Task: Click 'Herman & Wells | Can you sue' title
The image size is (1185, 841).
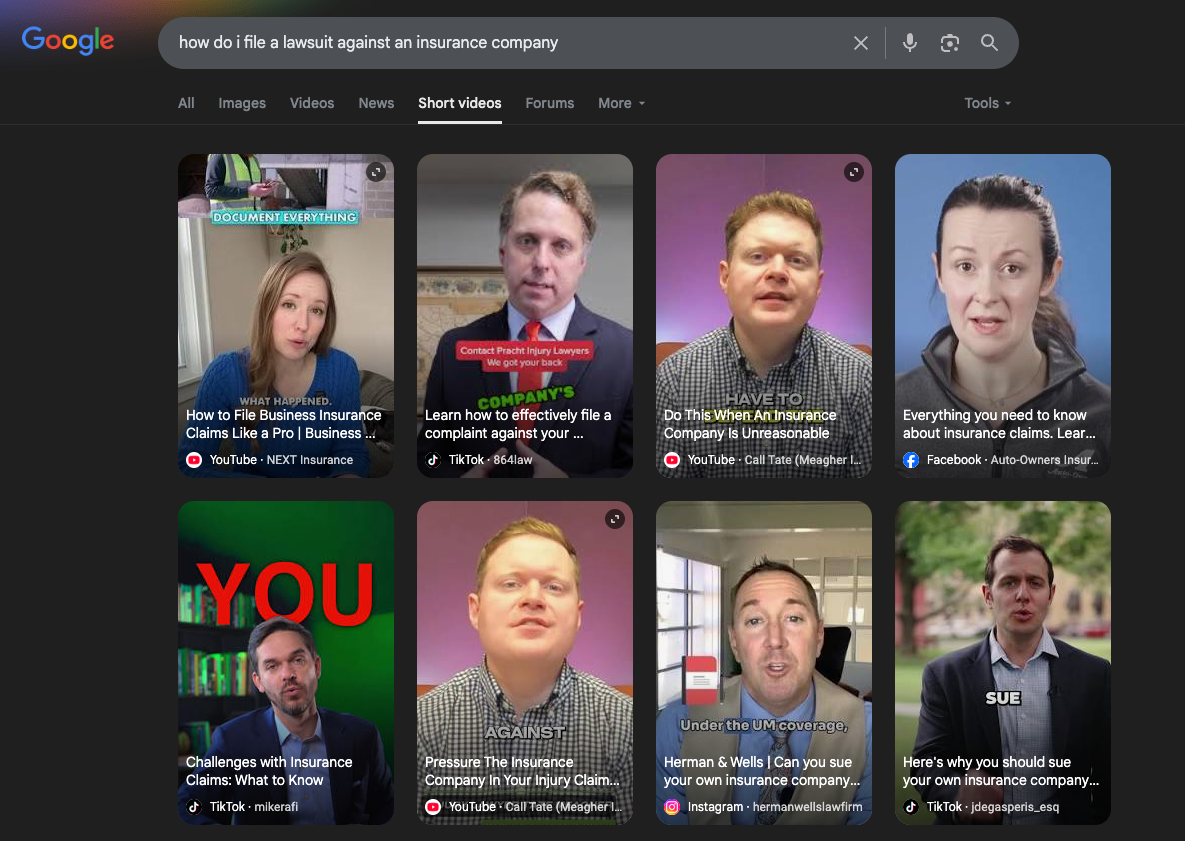Action: click(762, 771)
